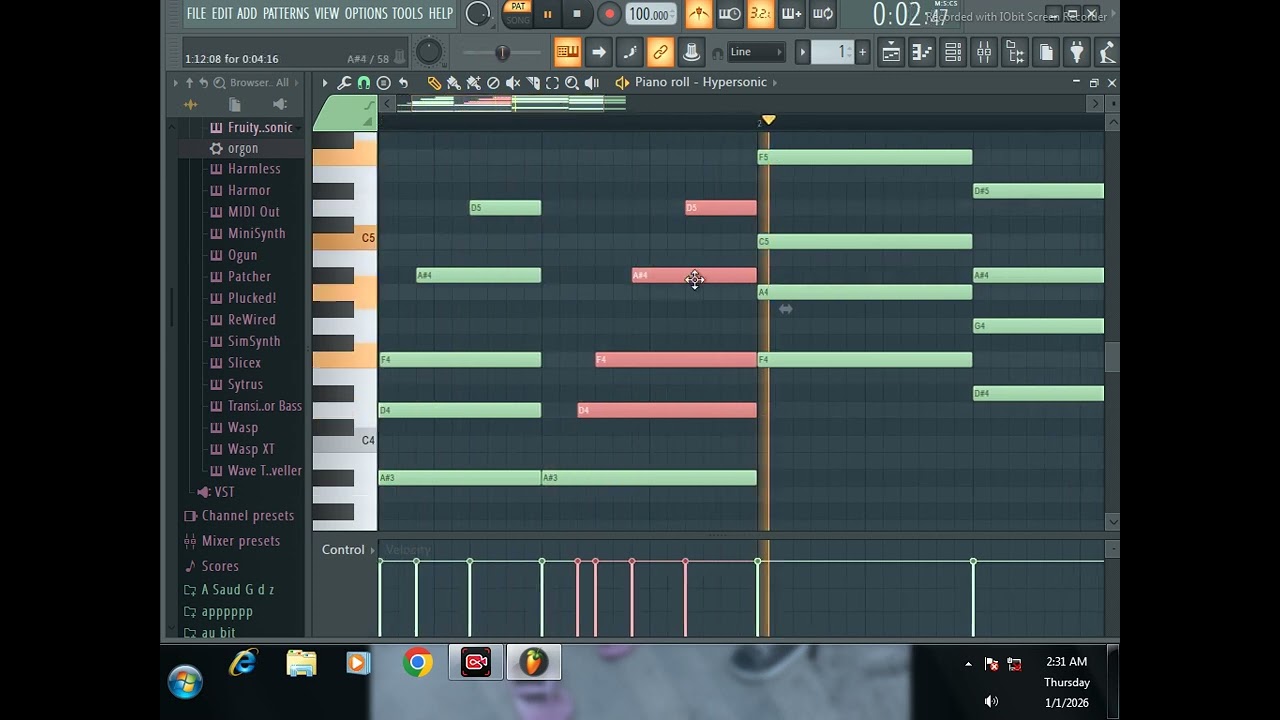Open the OPTIONS menu
1280x720 pixels.
click(x=366, y=13)
